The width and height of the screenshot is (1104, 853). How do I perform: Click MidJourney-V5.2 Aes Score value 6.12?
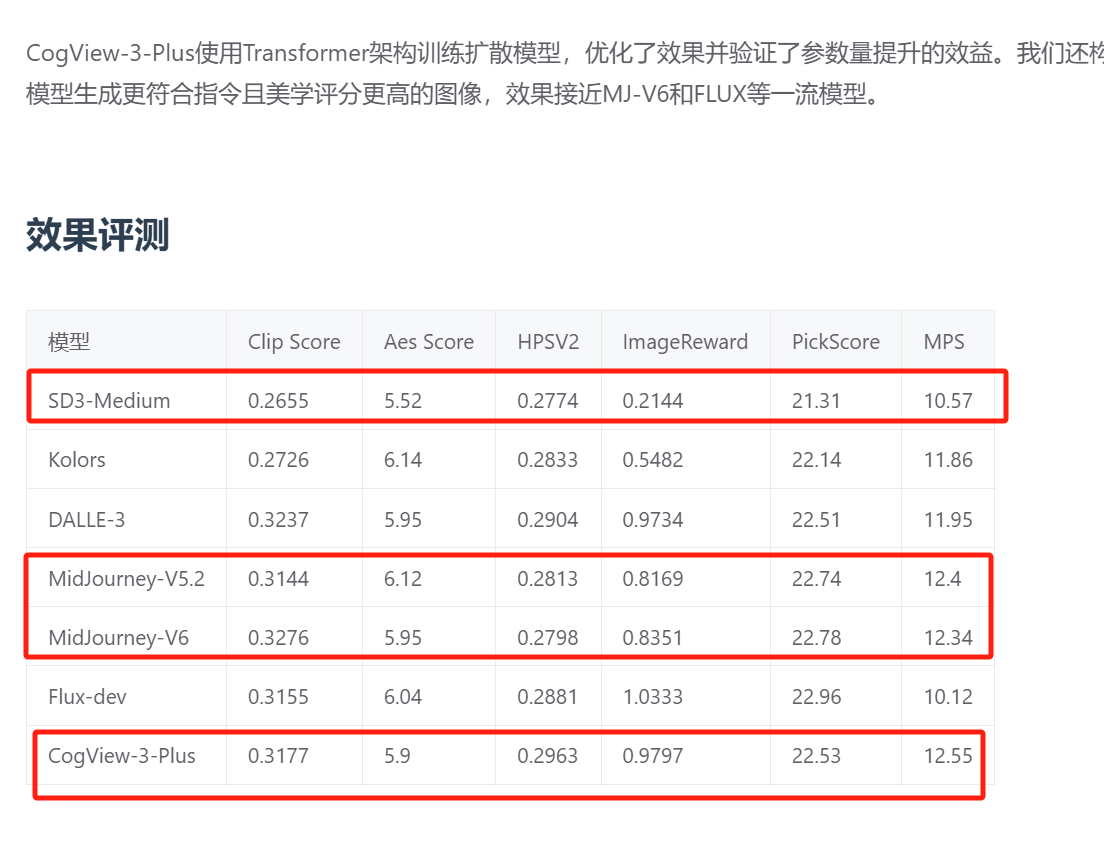403,579
